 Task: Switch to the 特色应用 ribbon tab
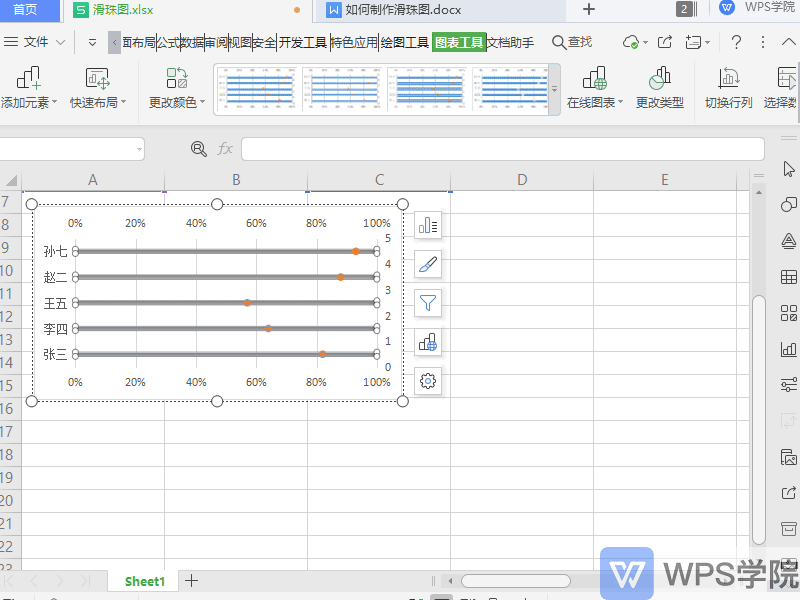[354, 42]
